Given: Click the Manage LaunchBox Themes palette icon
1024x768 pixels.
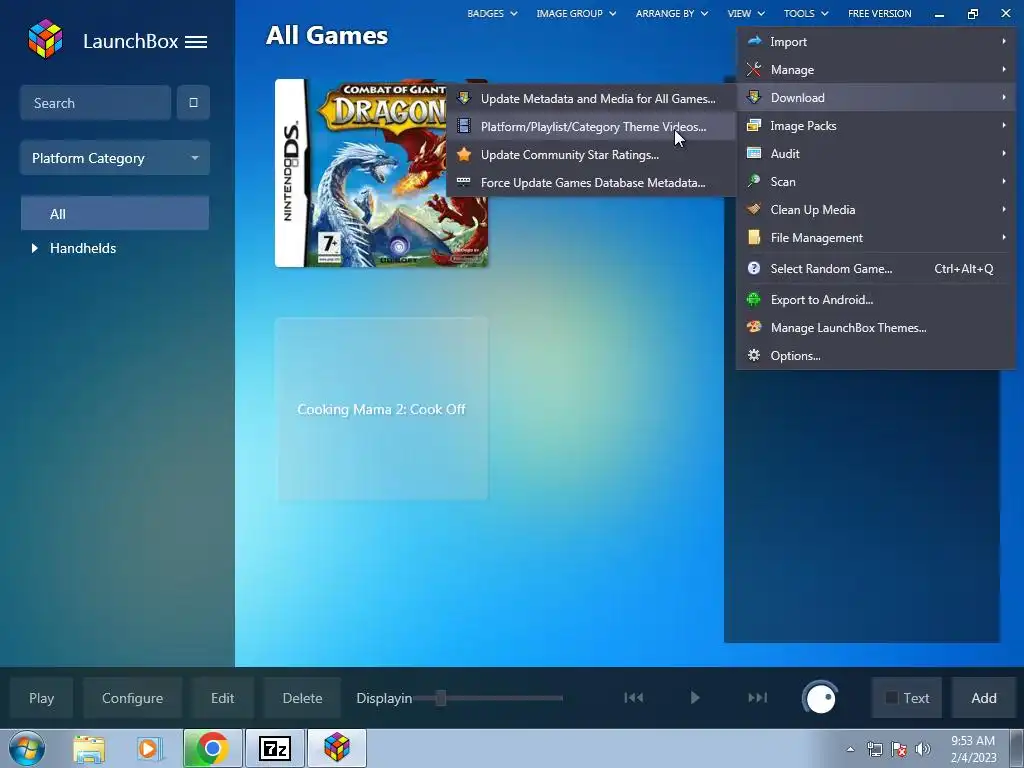Looking at the screenshot, I should (x=754, y=327).
